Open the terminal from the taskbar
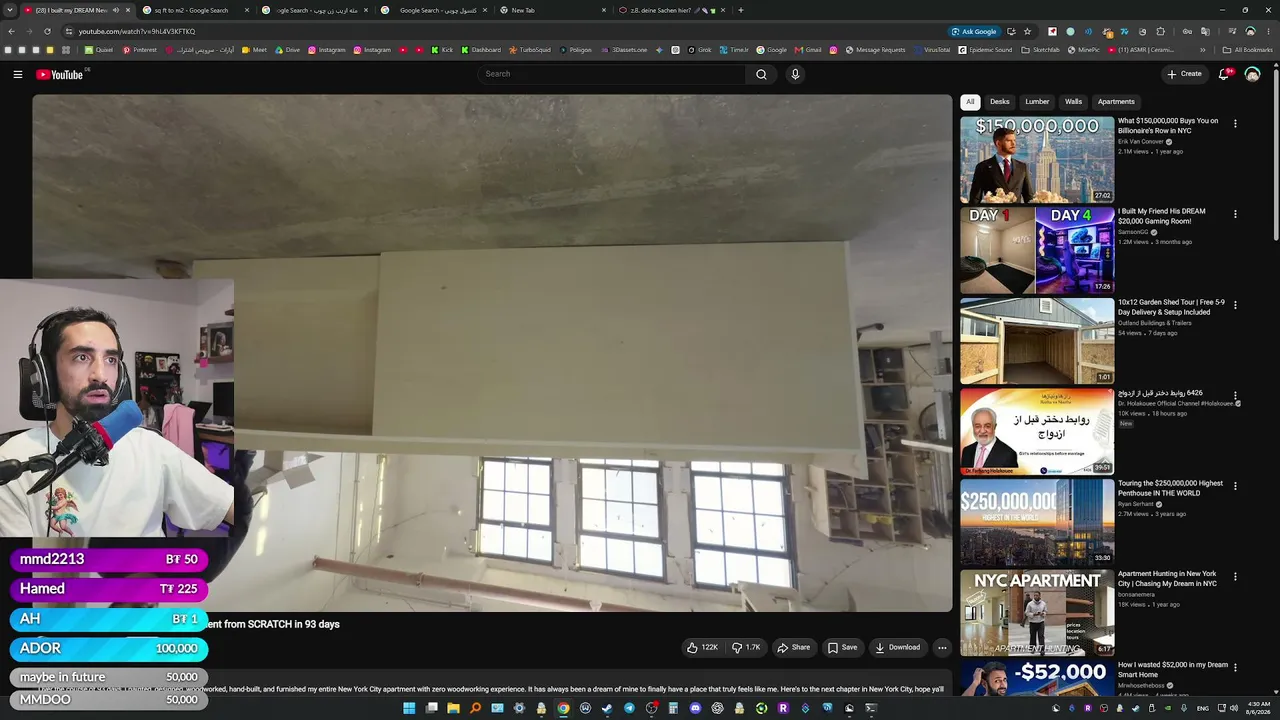The image size is (1280, 720). click(871, 708)
